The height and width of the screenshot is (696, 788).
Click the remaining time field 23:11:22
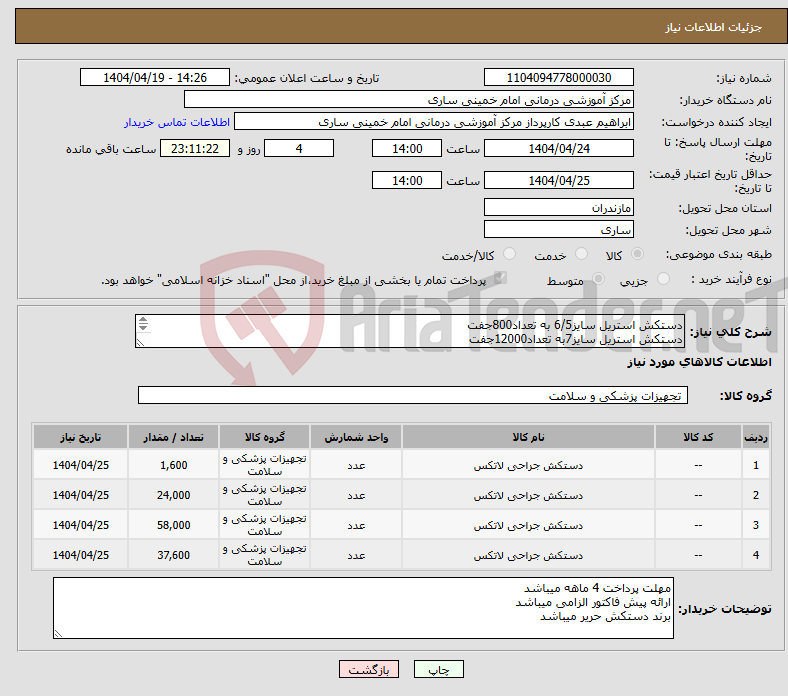click(x=195, y=148)
